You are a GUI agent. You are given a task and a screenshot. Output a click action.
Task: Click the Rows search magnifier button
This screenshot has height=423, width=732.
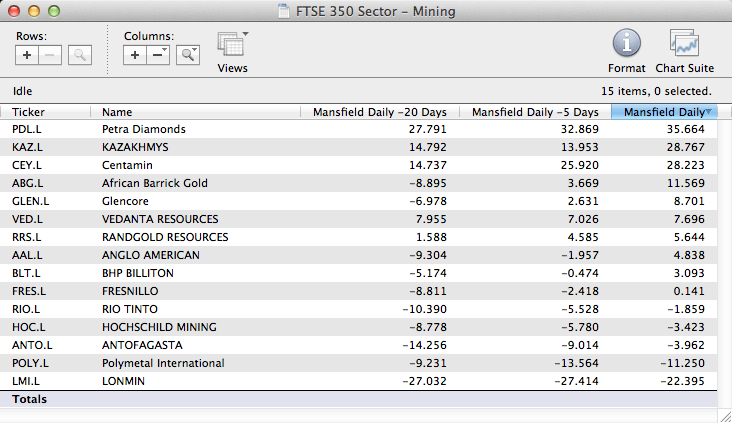(x=79, y=55)
